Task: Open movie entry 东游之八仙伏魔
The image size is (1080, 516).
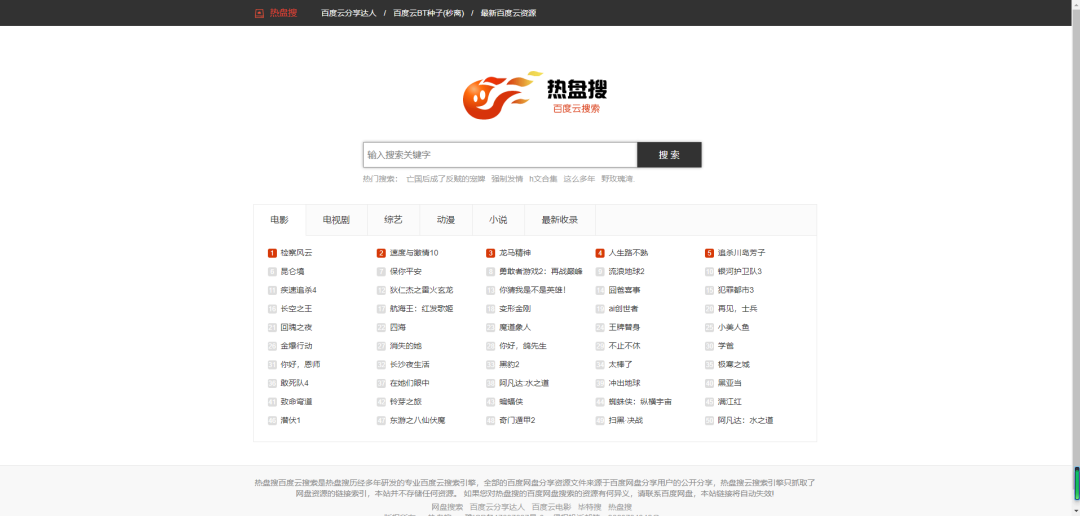Action: tap(417, 420)
